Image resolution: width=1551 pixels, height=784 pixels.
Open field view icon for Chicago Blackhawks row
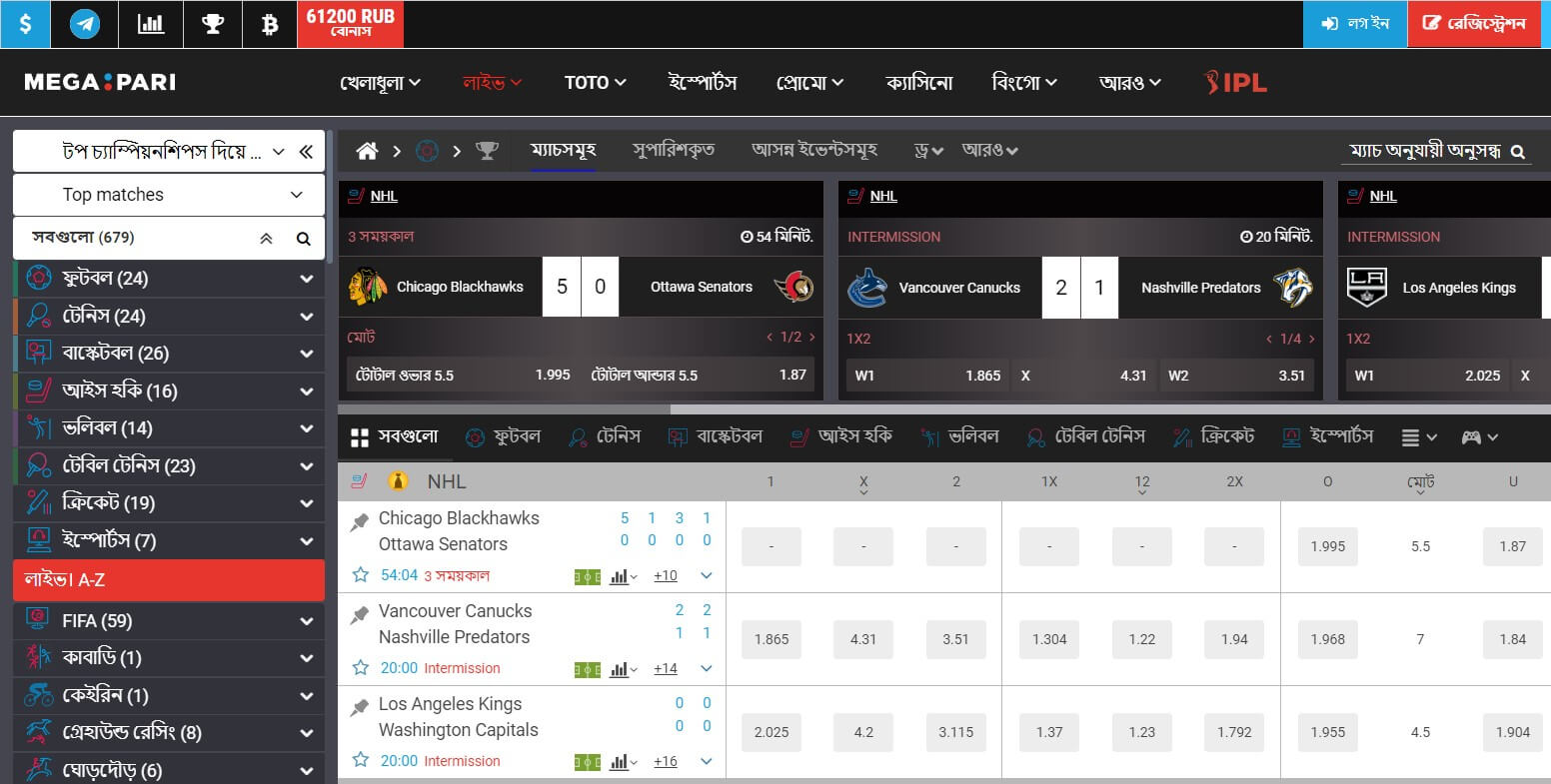588,576
